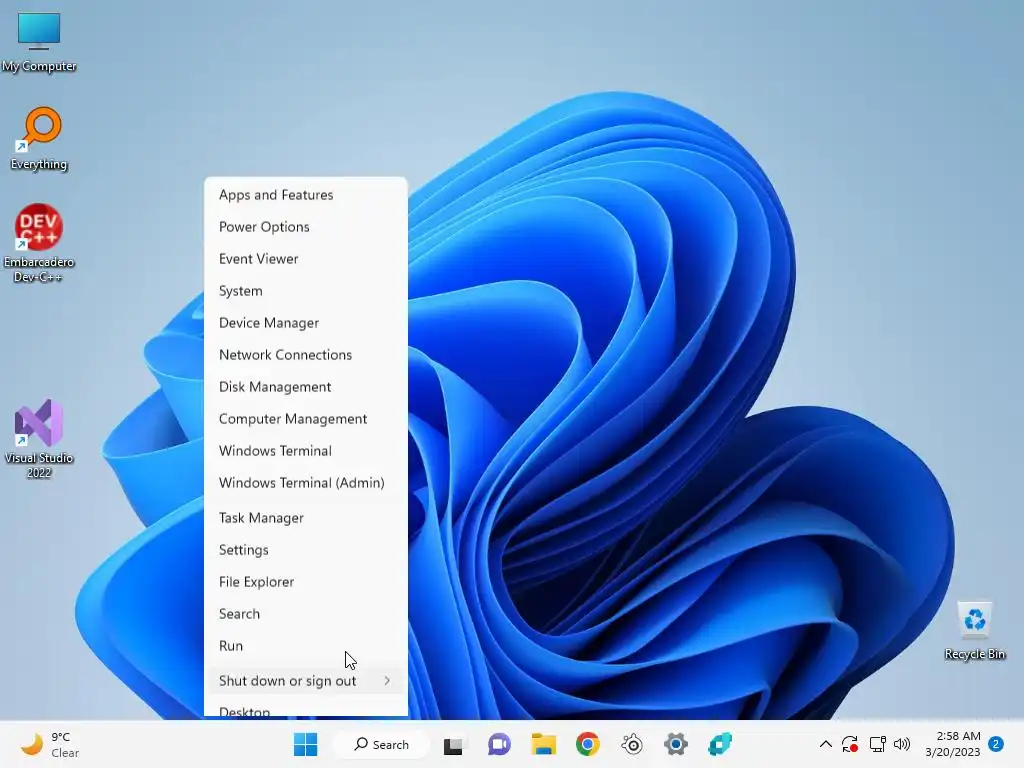Open Disk Management from the menu
The width and height of the screenshot is (1024, 768).
(306, 387)
